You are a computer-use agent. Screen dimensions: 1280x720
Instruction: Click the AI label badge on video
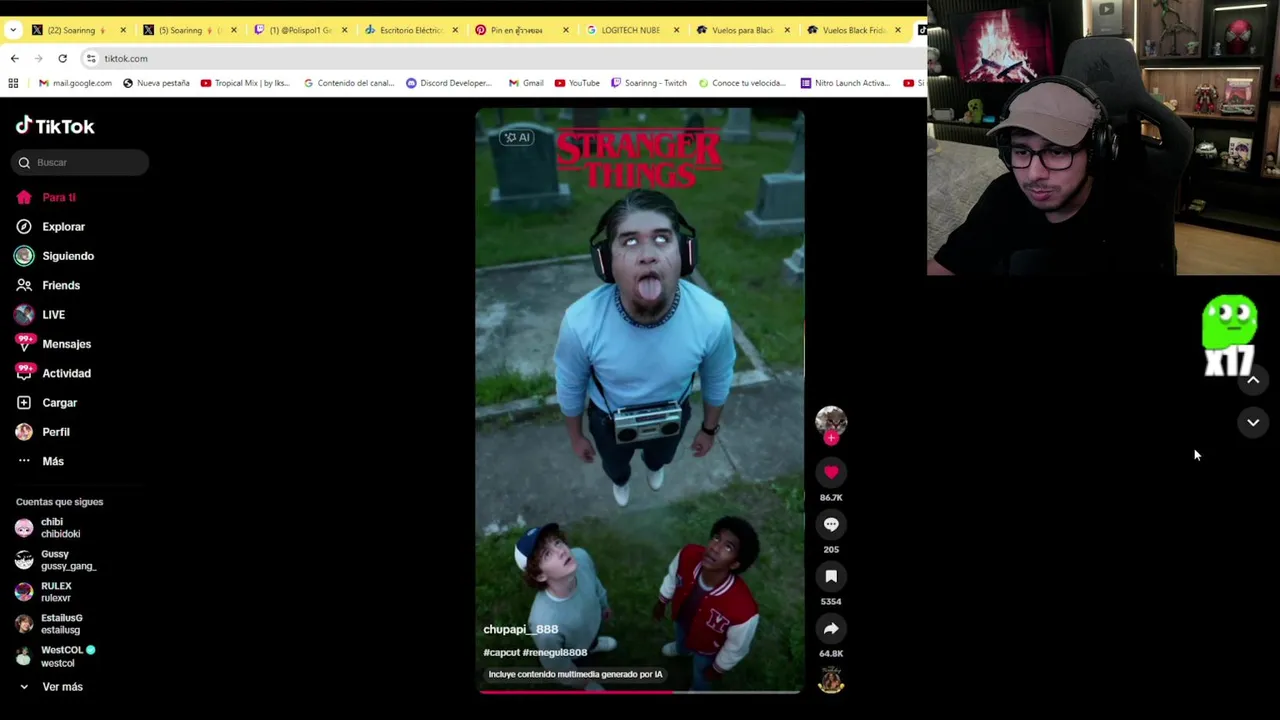(x=517, y=137)
